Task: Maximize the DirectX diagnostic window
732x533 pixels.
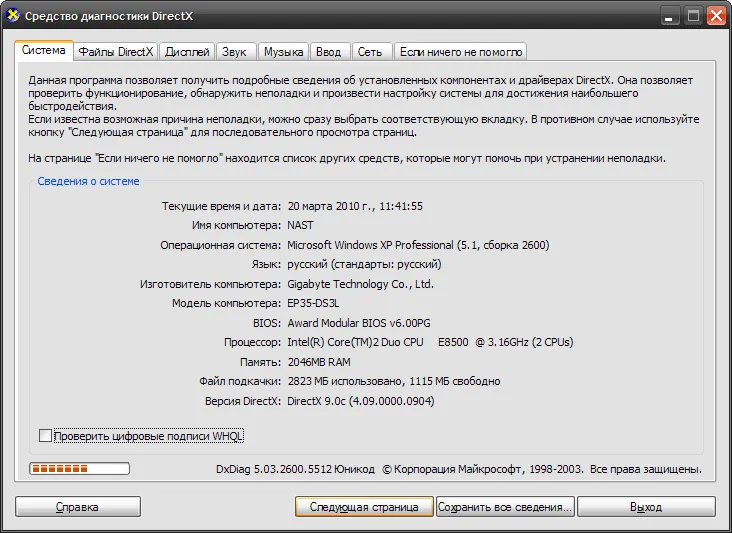Action: tap(693, 16)
